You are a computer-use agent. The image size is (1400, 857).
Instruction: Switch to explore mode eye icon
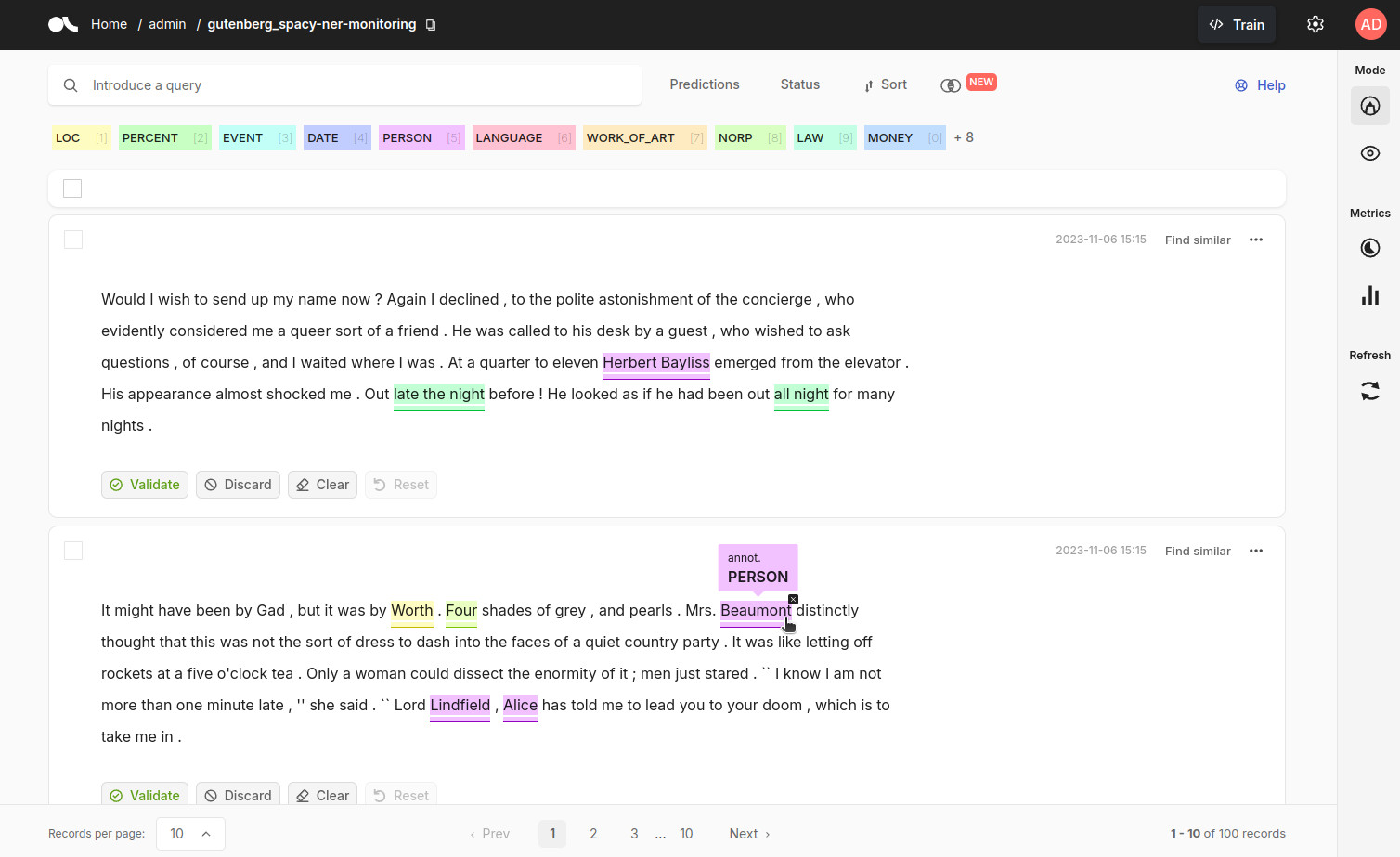click(x=1370, y=153)
